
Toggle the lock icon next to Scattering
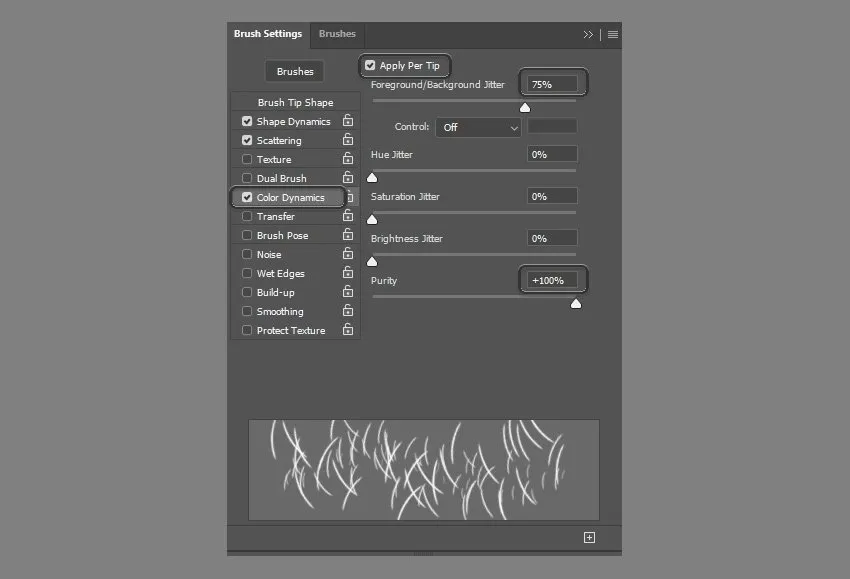coord(348,140)
